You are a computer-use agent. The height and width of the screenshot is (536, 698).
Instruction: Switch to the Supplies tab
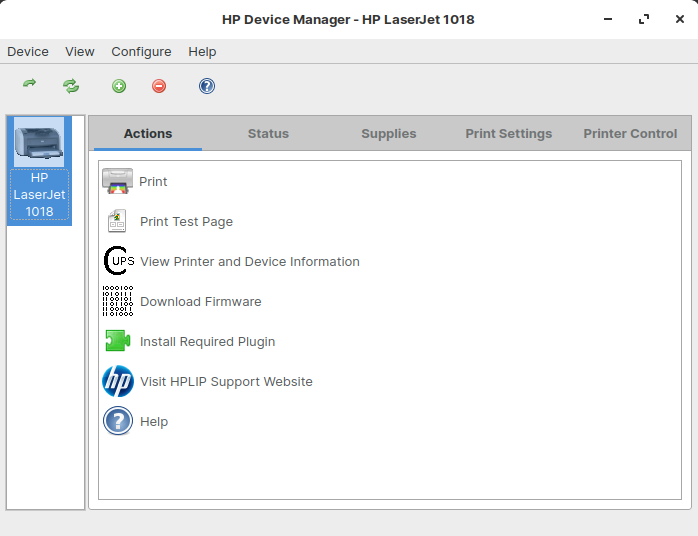388,133
